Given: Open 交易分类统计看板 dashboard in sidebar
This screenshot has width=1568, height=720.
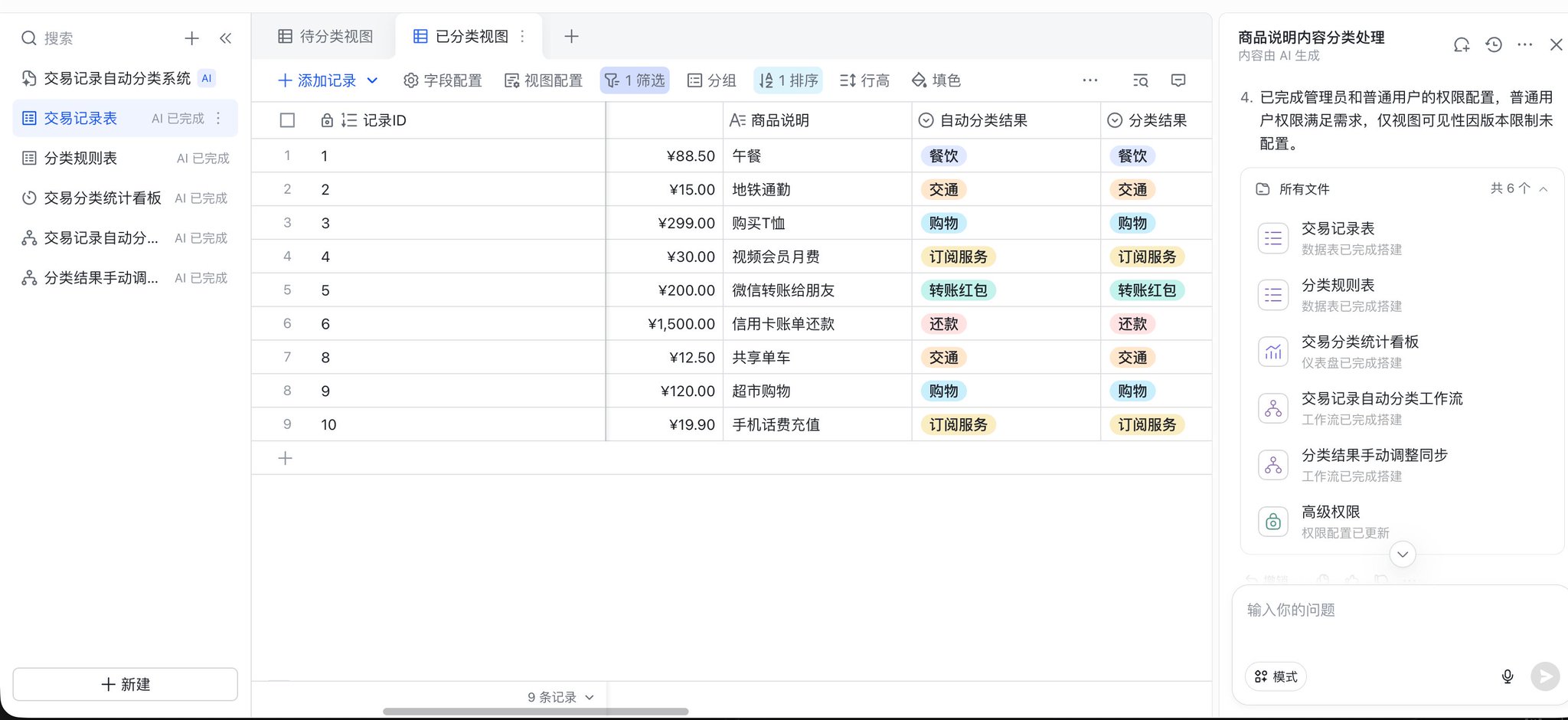Looking at the screenshot, I should [125, 198].
